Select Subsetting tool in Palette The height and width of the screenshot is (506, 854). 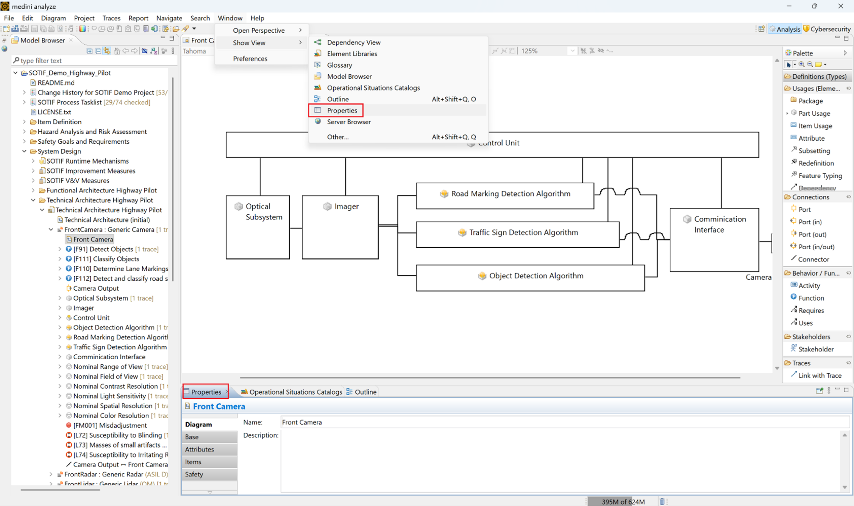(810, 151)
